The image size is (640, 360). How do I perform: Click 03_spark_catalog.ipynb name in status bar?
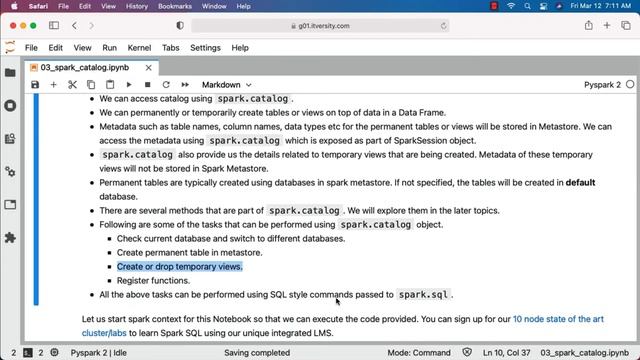[584, 353]
